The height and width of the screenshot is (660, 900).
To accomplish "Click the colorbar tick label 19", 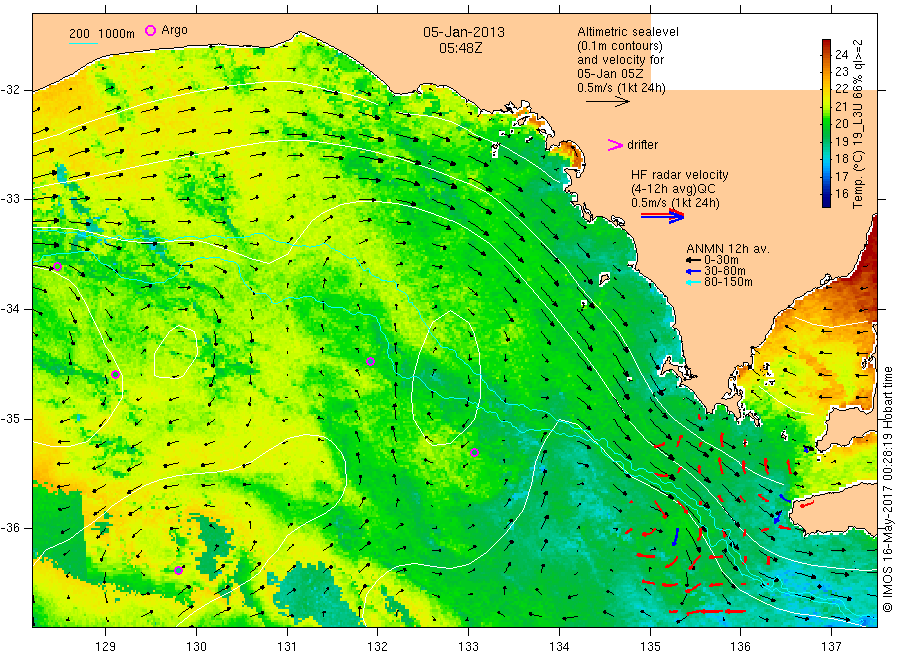I will point(841,142).
